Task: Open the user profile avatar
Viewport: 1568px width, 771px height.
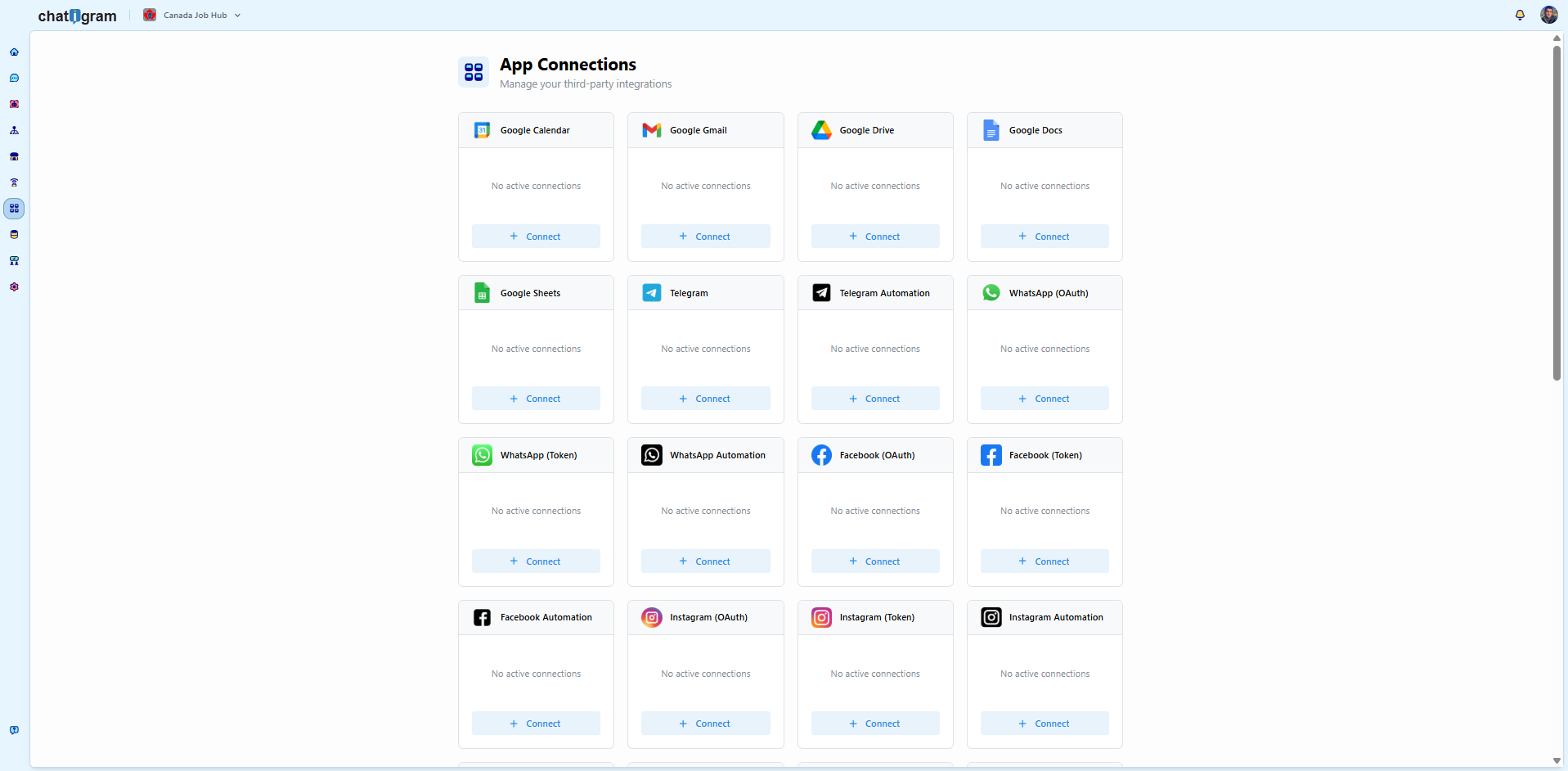Action: tap(1548, 15)
